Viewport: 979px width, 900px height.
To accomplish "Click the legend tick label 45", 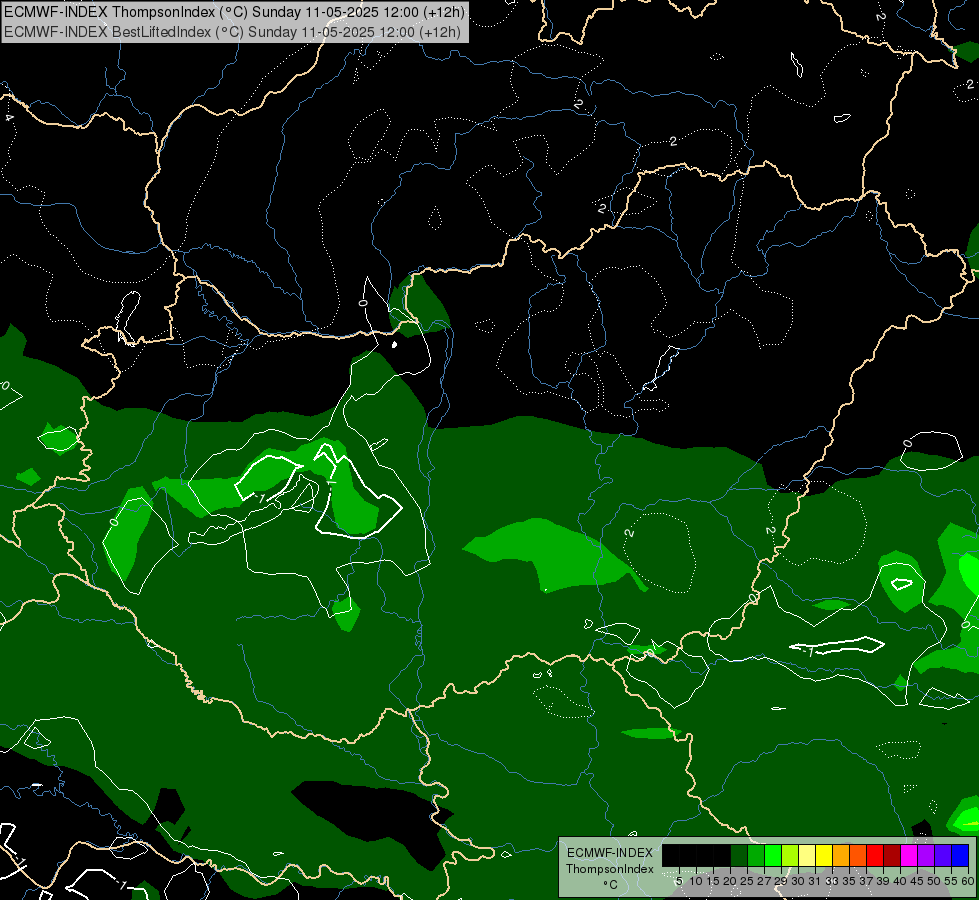I will (x=917, y=881).
